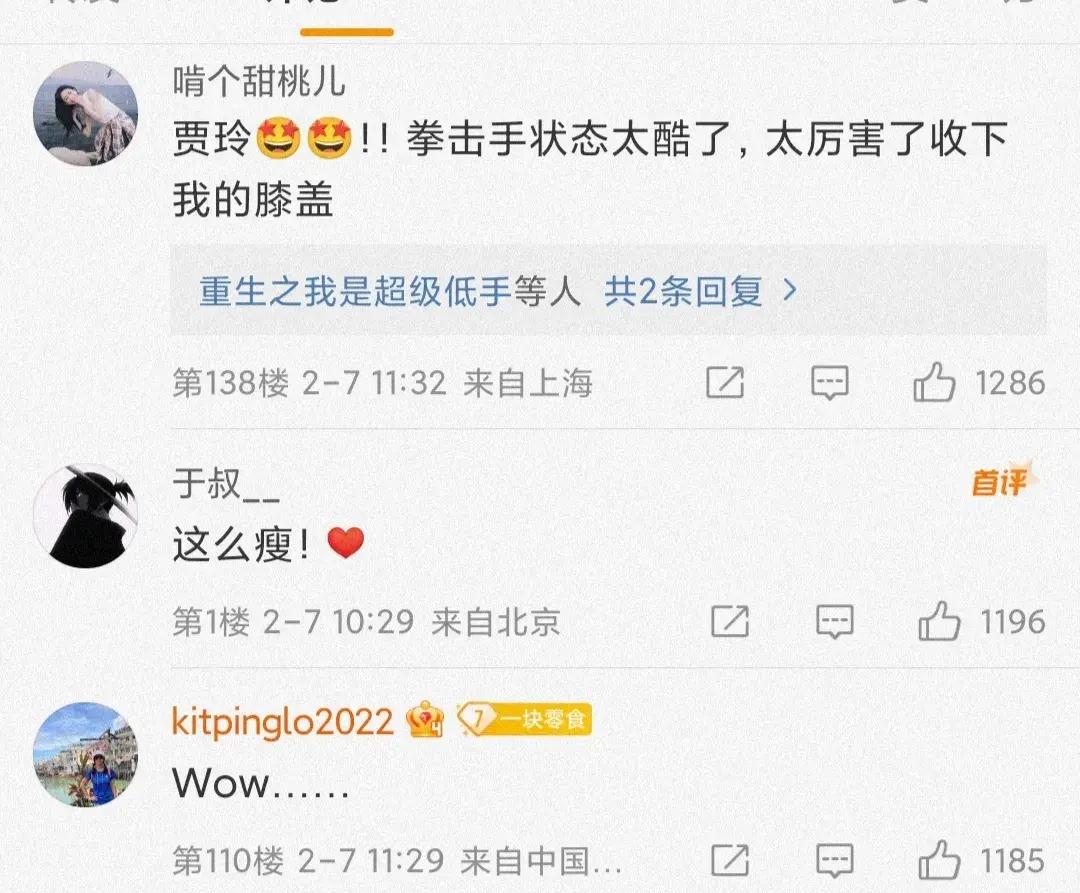Like the comment by 啃个甜桃儿
1080x893 pixels.
(934, 382)
